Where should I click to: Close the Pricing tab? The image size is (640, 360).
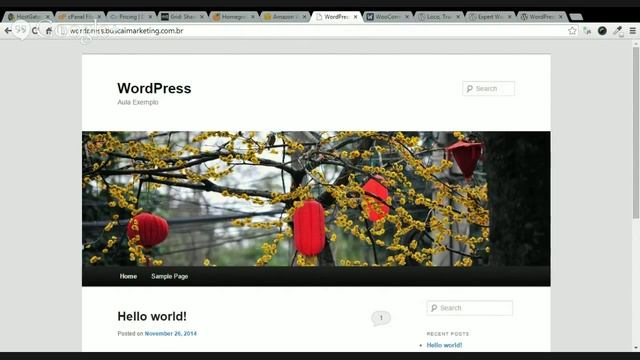(x=150, y=17)
